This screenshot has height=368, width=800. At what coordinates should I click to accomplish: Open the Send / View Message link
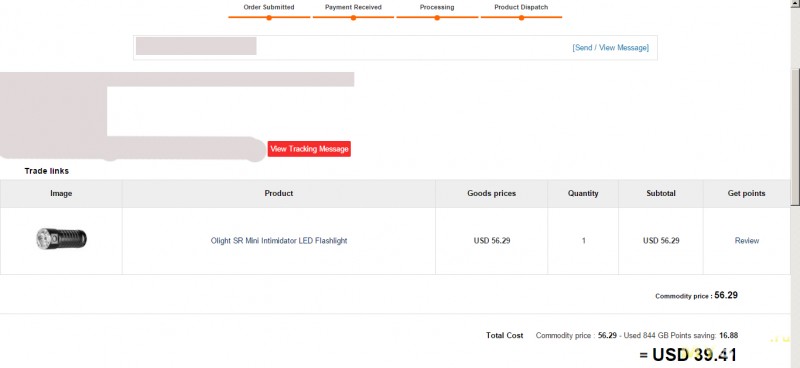(x=611, y=47)
